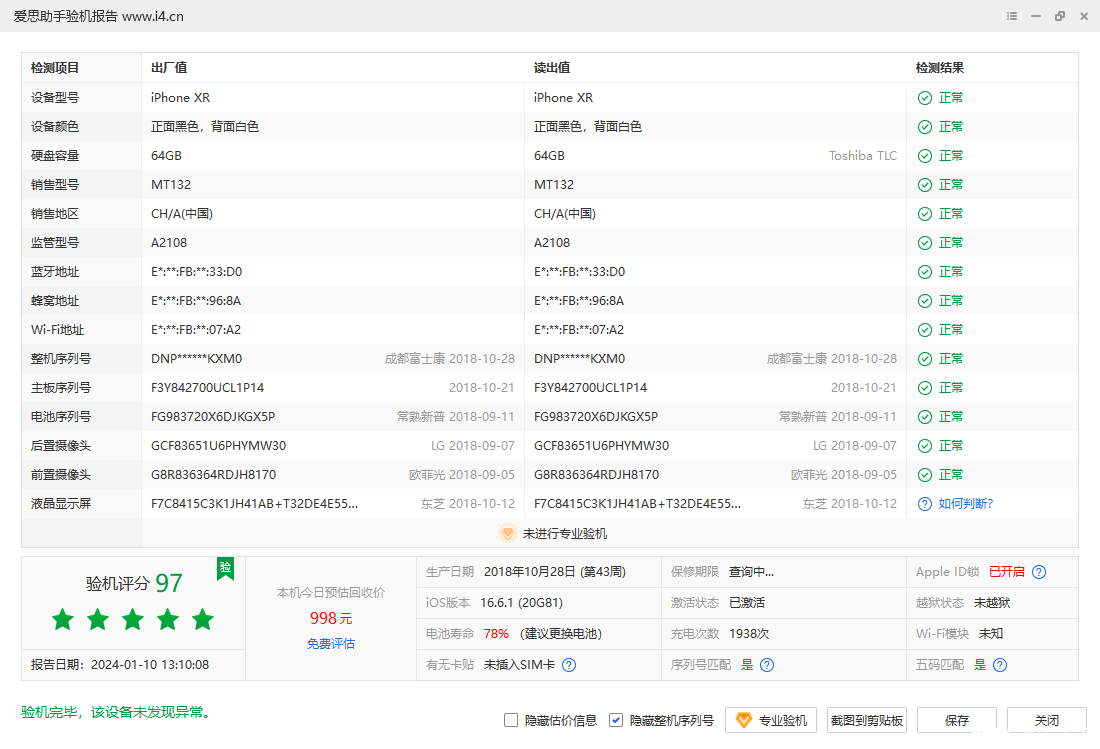The width and height of the screenshot is (1100, 749).
Task: Select factory front camera serial G8R836364RDJH8170
Action: (213, 475)
